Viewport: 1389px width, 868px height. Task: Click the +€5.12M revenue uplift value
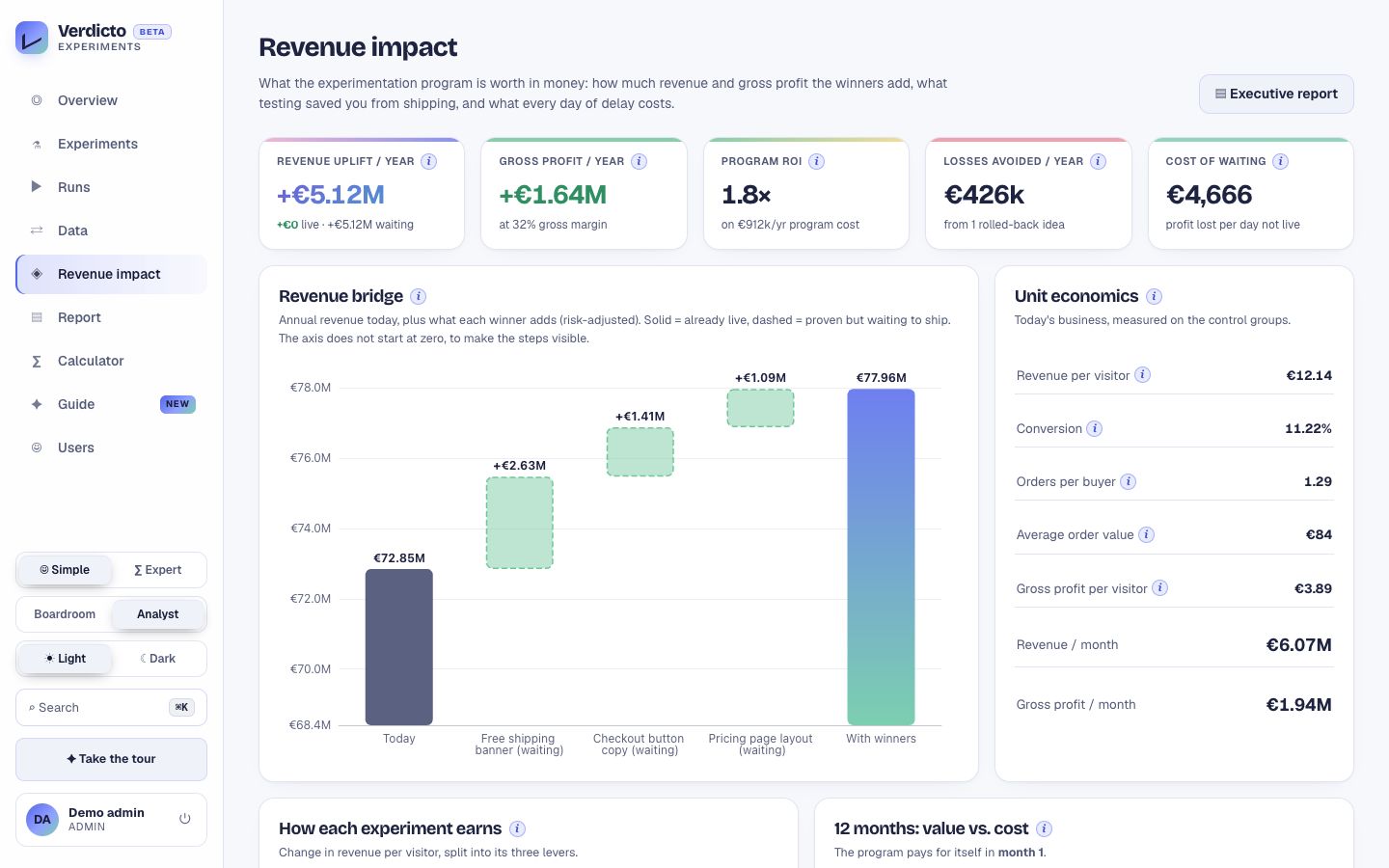(x=331, y=195)
